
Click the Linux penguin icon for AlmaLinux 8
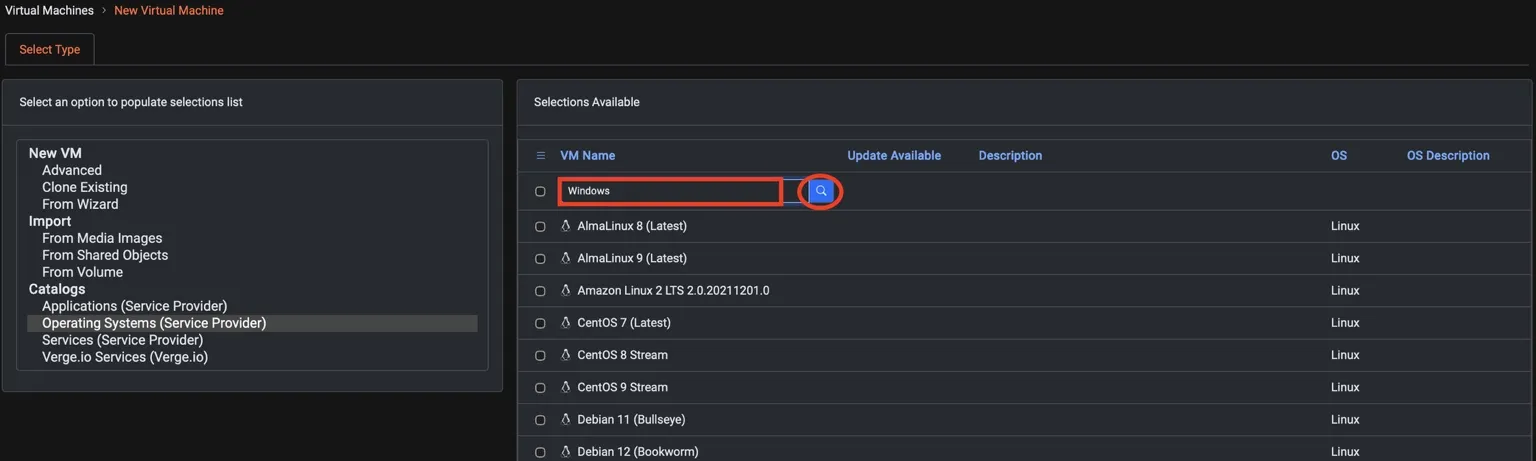[566, 226]
